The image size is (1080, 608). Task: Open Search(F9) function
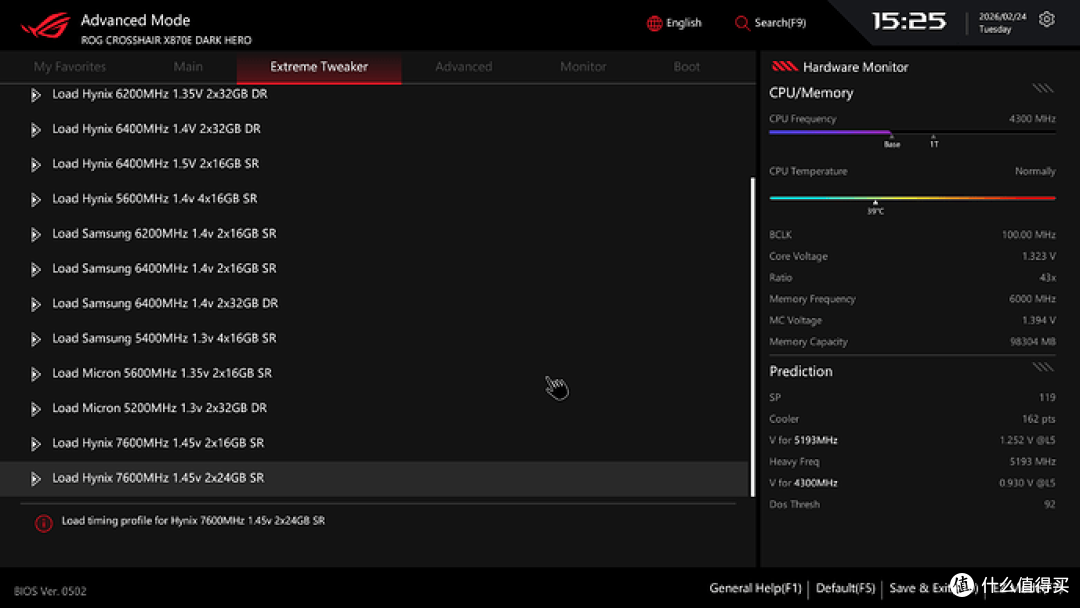pyautogui.click(x=780, y=23)
